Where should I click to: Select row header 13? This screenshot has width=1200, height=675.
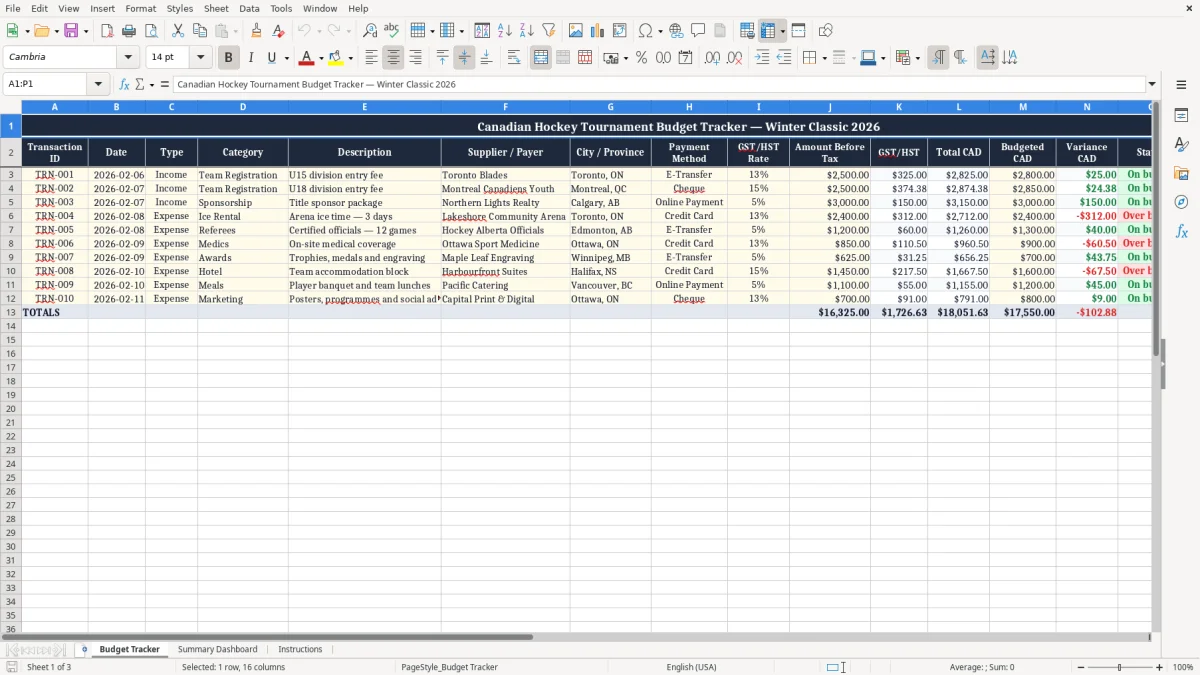coord(11,312)
